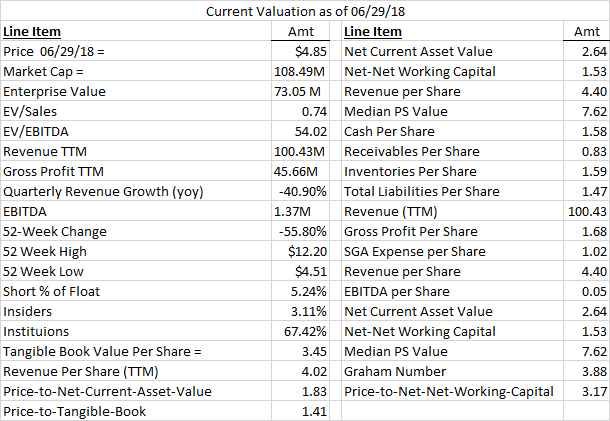Click the right-side Amt header cell

click(x=586, y=31)
